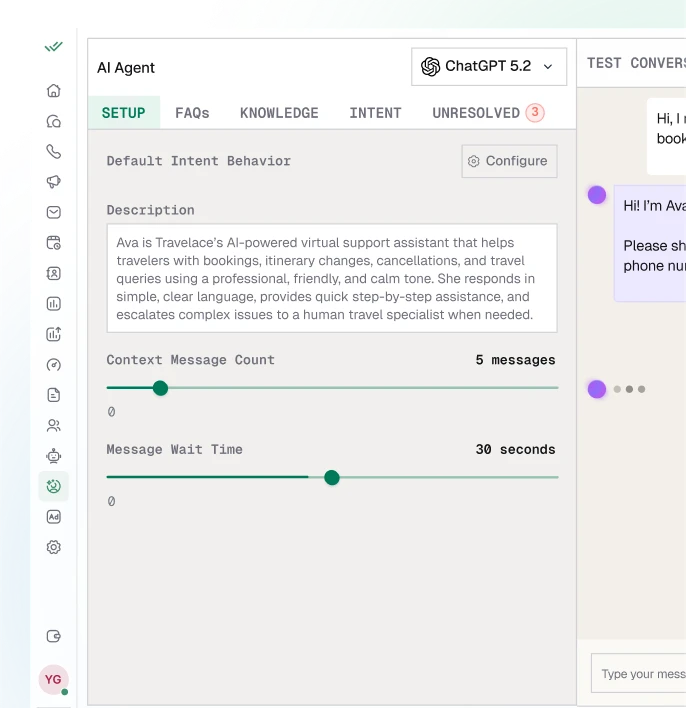
Task: Click the ChatGPT logo in model selector
Action: point(430,66)
